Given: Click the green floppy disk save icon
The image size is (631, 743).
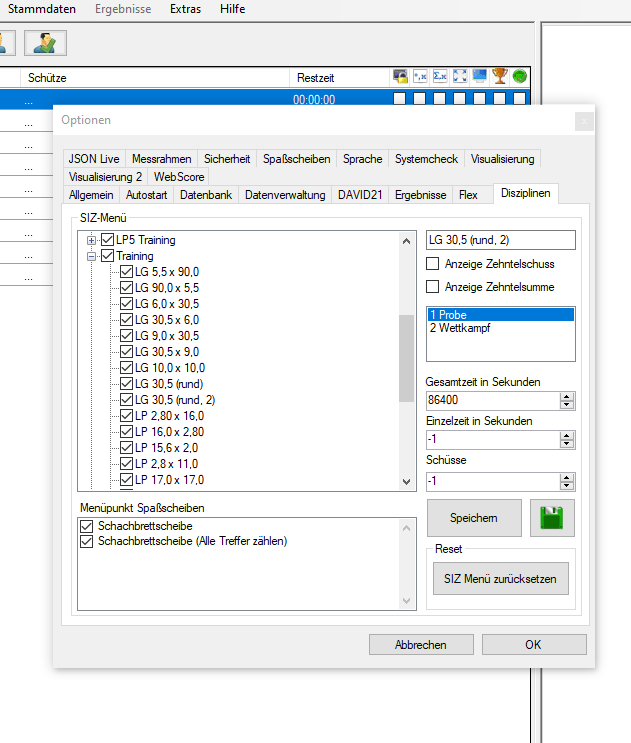Looking at the screenshot, I should click(x=552, y=518).
